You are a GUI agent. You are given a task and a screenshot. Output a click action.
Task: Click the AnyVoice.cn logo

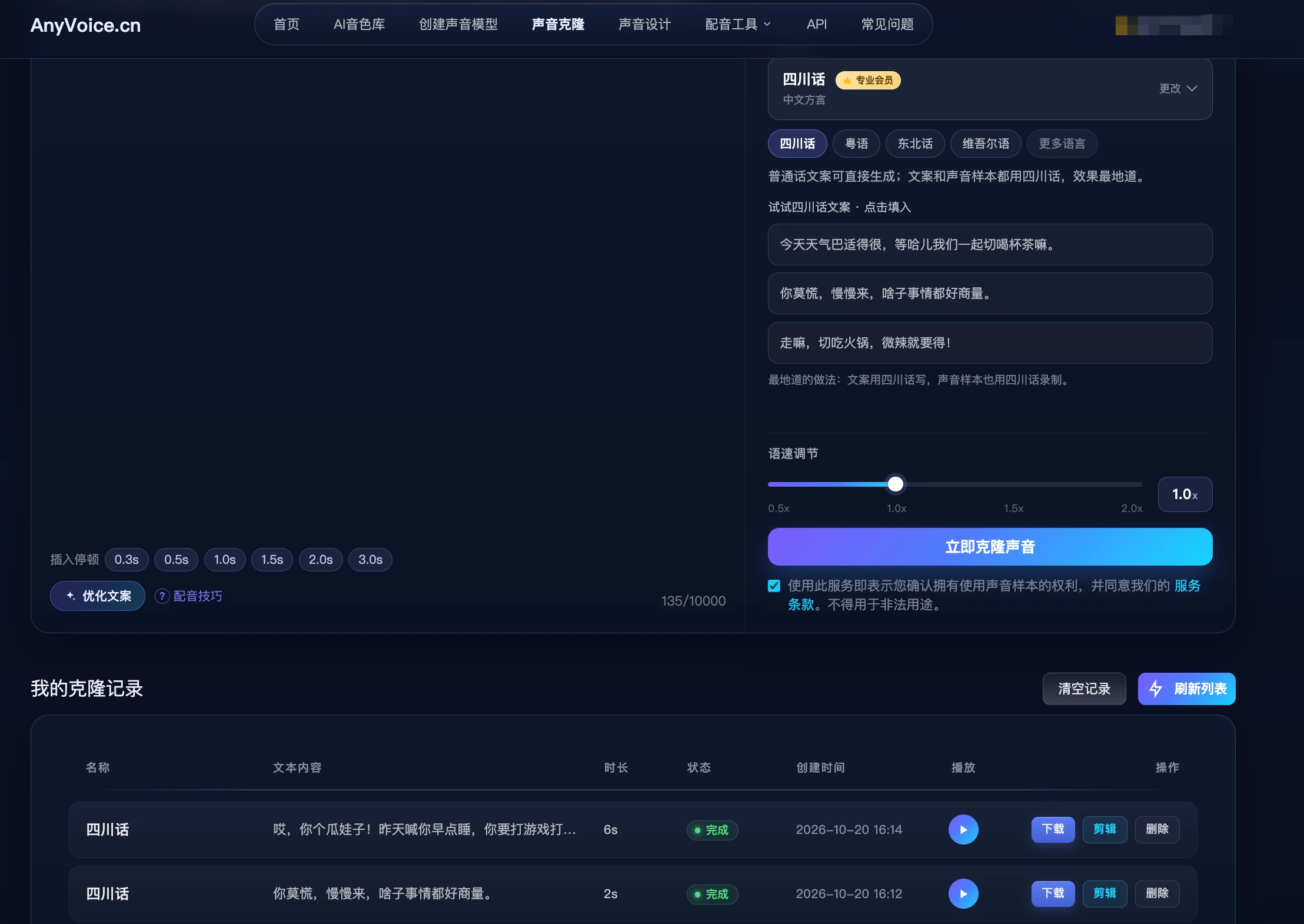[85, 25]
